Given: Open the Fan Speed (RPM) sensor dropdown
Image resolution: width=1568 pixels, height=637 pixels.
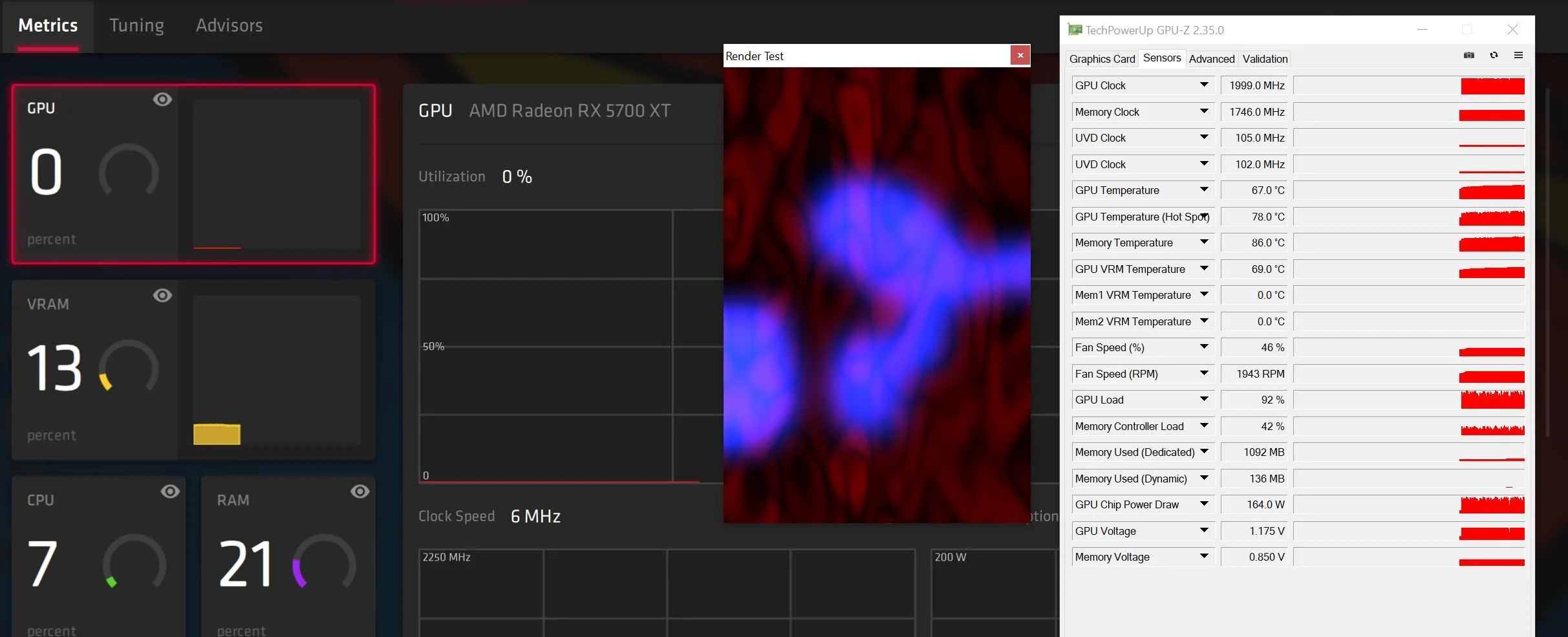Looking at the screenshot, I should [1204, 373].
